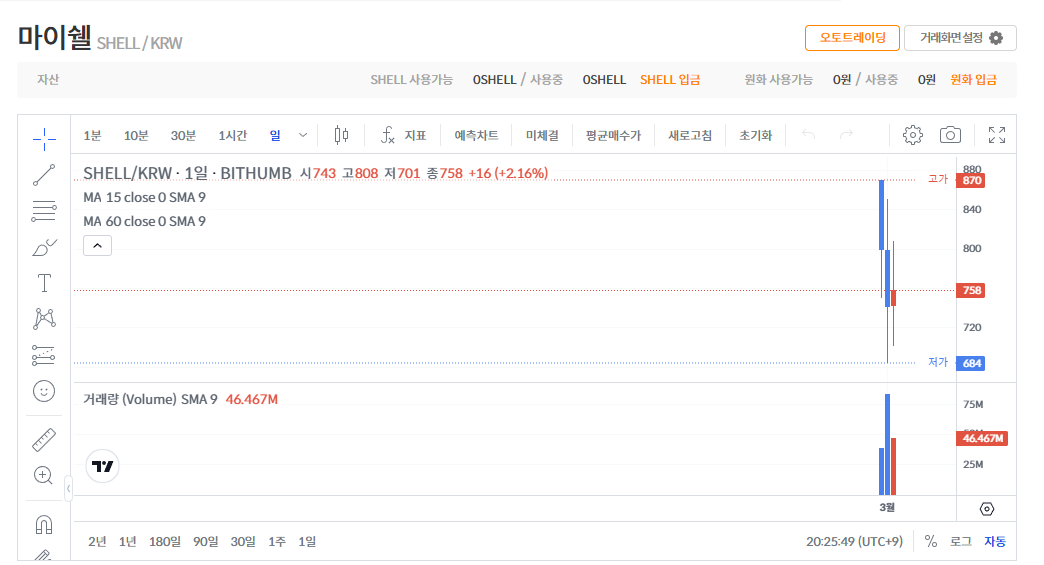Open 오토트레이딩 auto trading
1044x565 pixels.
(852, 38)
